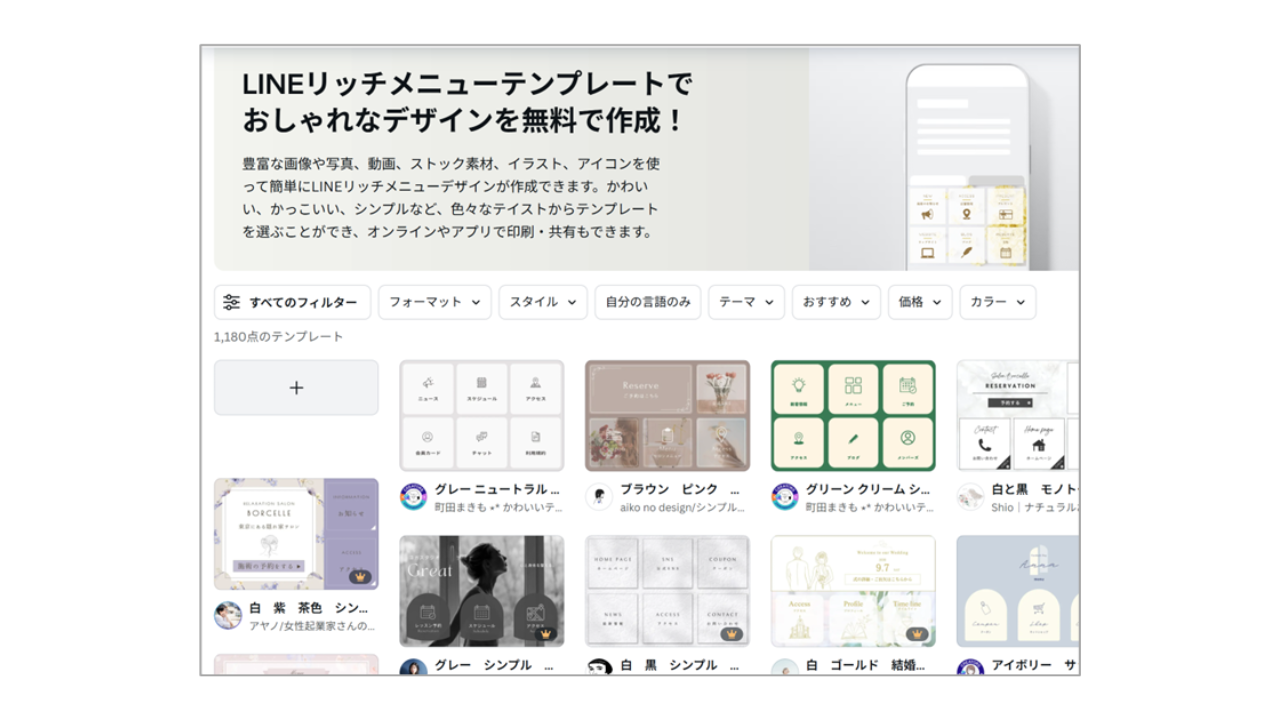The image size is (1280, 720).
Task: Click crown icon on white gold wedding template
Action: [x=917, y=633]
